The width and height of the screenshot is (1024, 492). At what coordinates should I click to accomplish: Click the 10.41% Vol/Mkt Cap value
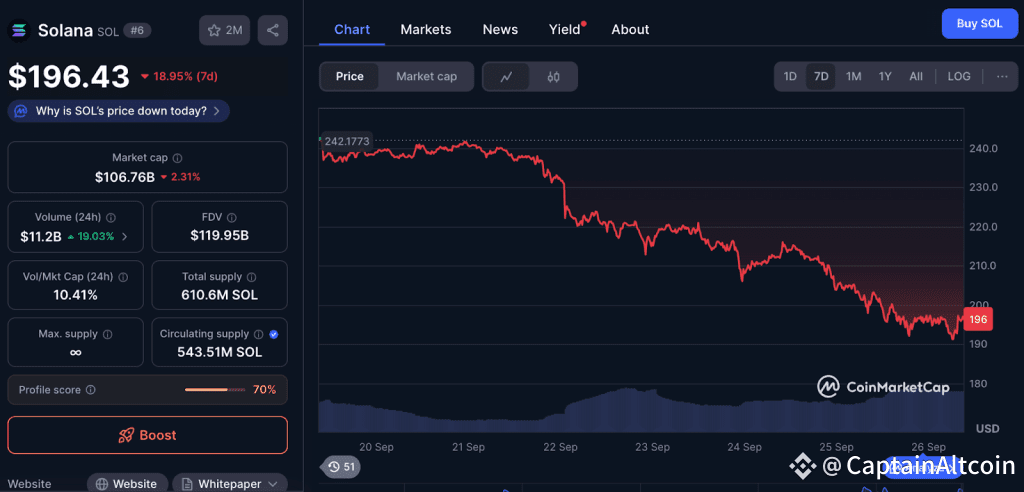click(x=76, y=295)
